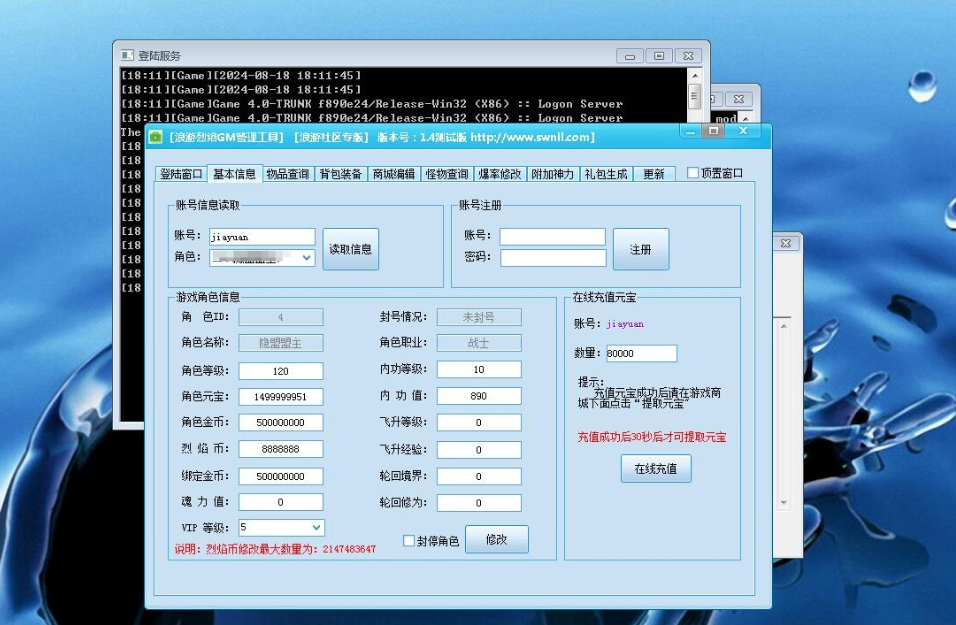Enable the 顶置窗口 checkbox
The width and height of the screenshot is (956, 625).
click(693, 173)
